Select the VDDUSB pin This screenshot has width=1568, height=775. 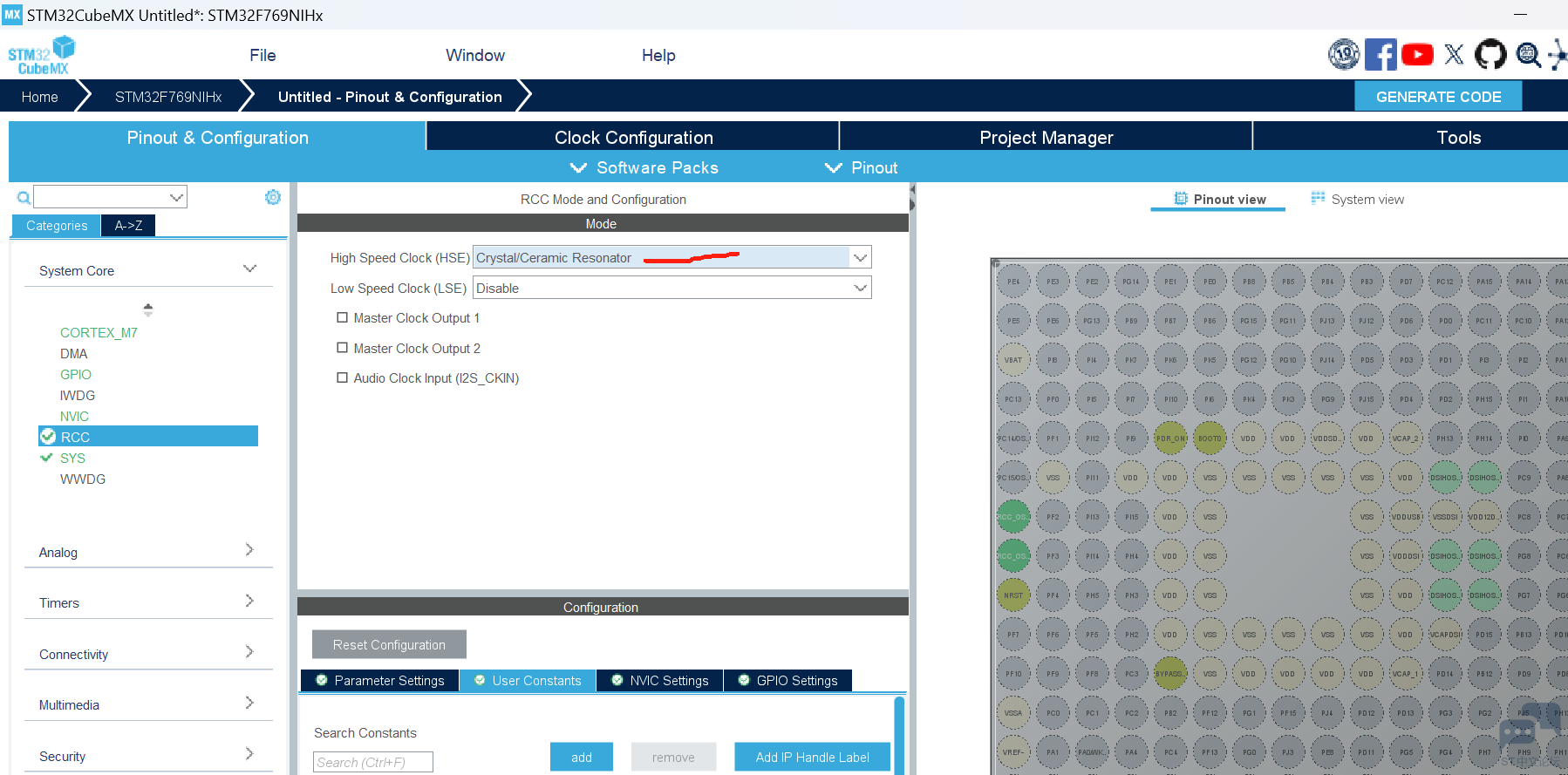pos(1405,517)
